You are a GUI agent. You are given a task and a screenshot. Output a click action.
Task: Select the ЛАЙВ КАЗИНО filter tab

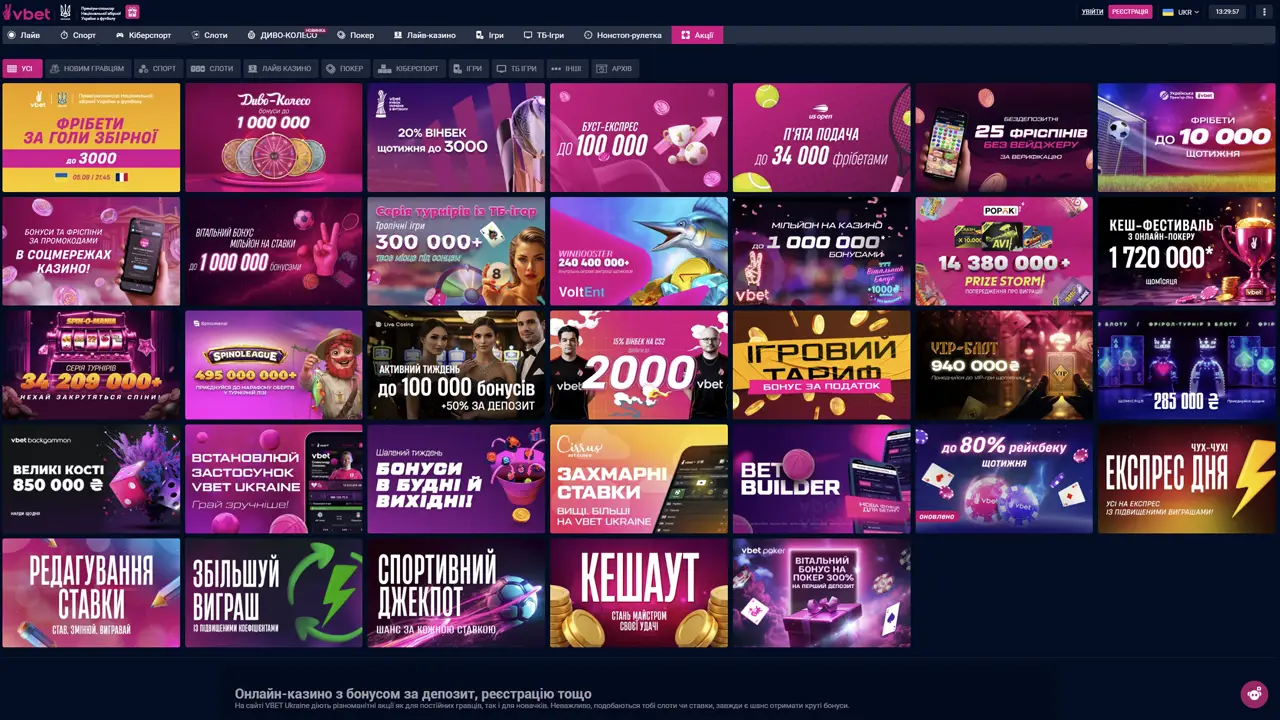click(x=280, y=69)
